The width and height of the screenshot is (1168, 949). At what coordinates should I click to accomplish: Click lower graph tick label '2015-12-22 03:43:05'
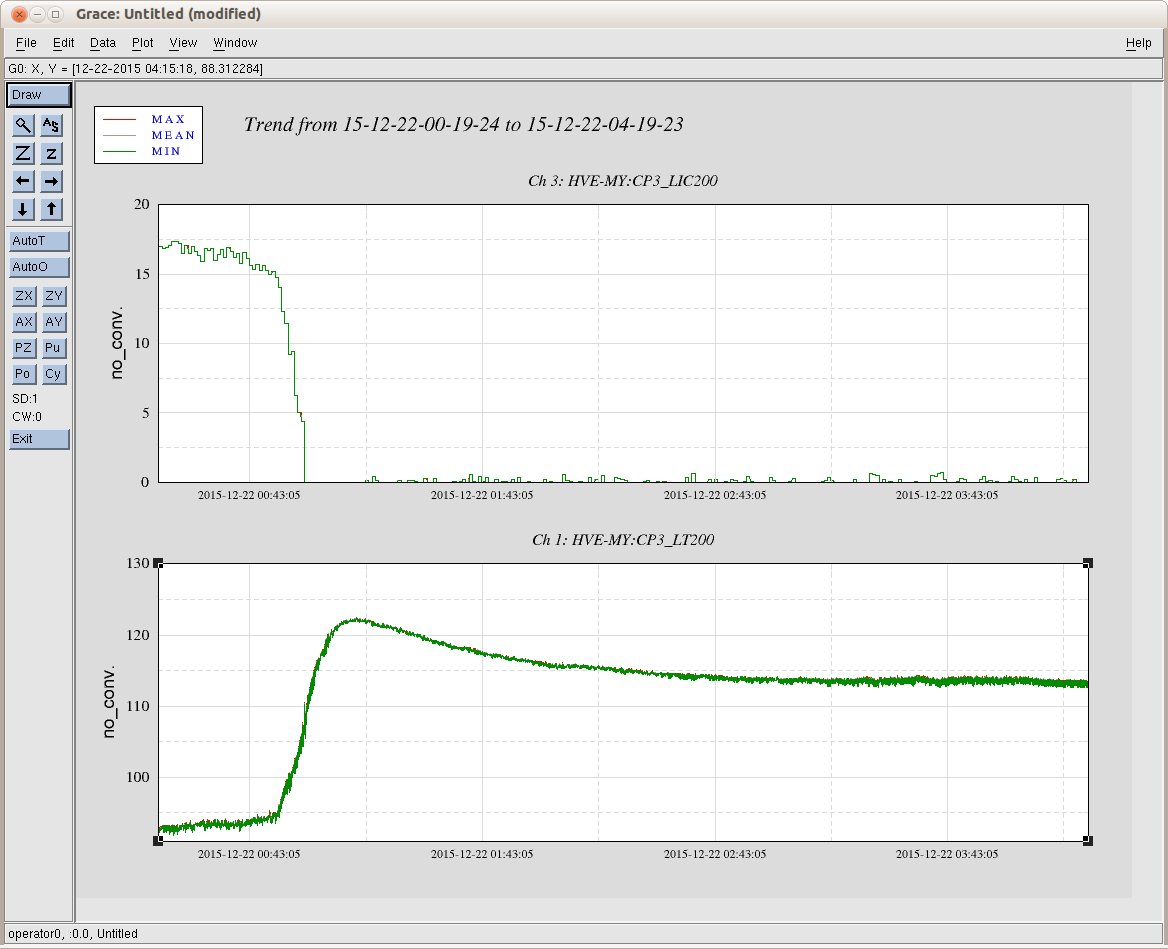(x=947, y=854)
